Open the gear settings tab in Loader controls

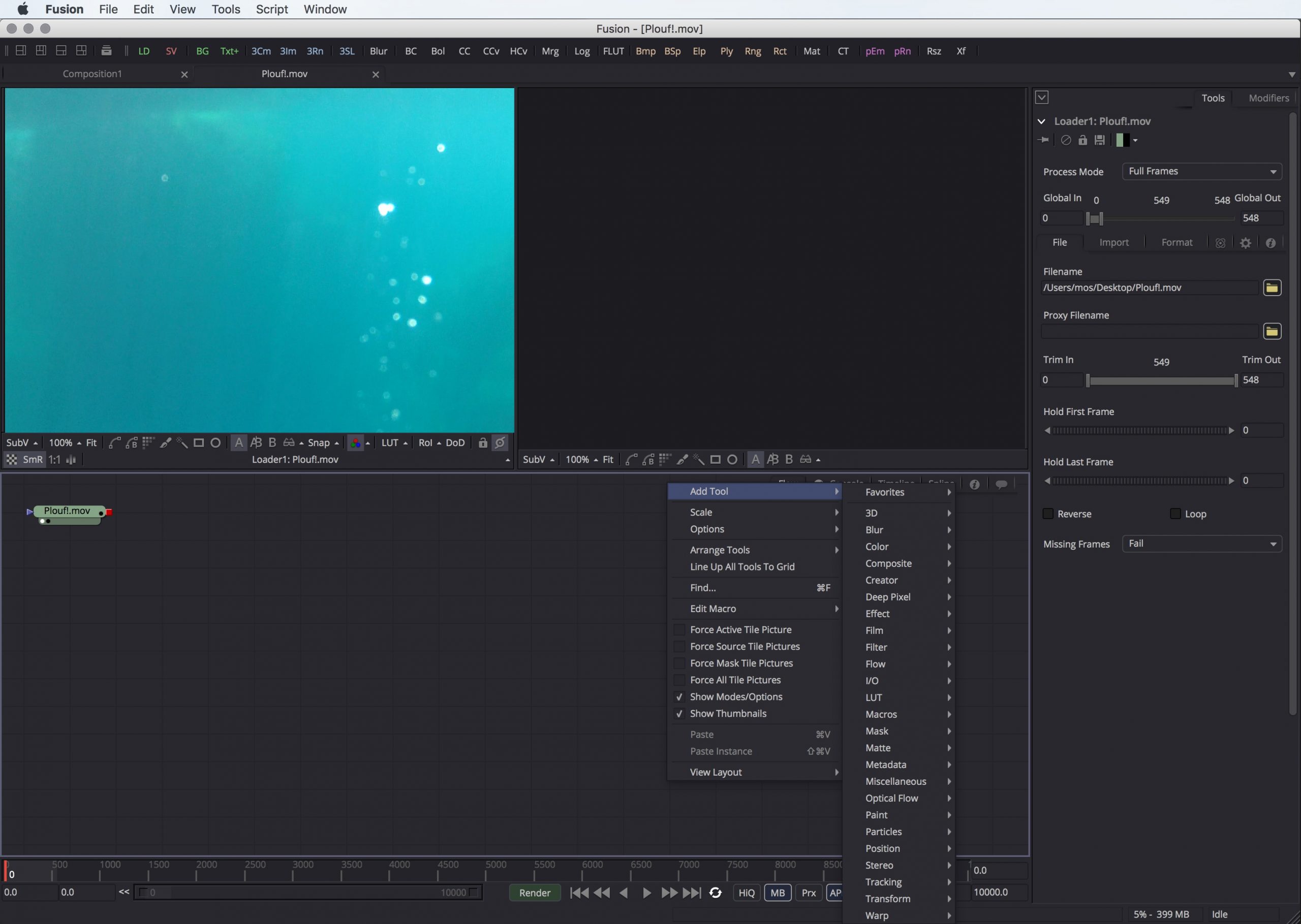tap(1246, 243)
